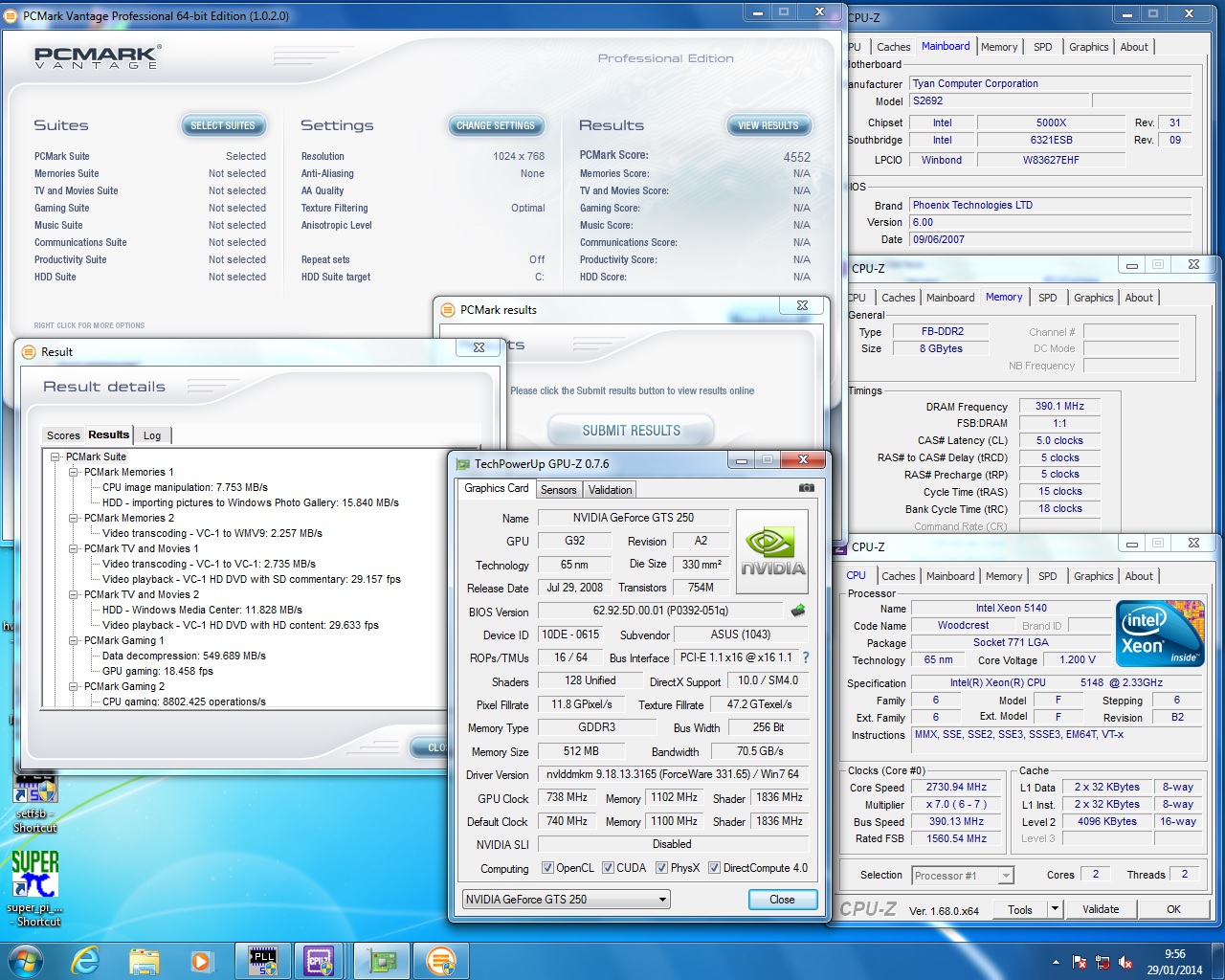
Task: Click the CPU-Z OK button
Action: coord(1173,909)
